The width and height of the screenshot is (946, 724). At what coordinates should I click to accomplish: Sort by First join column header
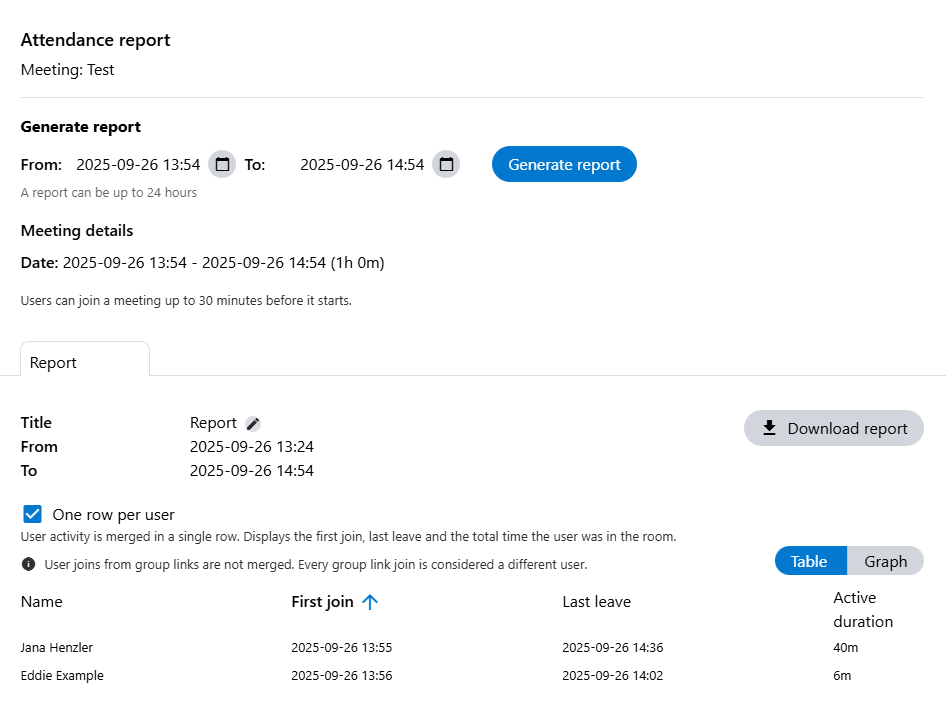(x=322, y=602)
